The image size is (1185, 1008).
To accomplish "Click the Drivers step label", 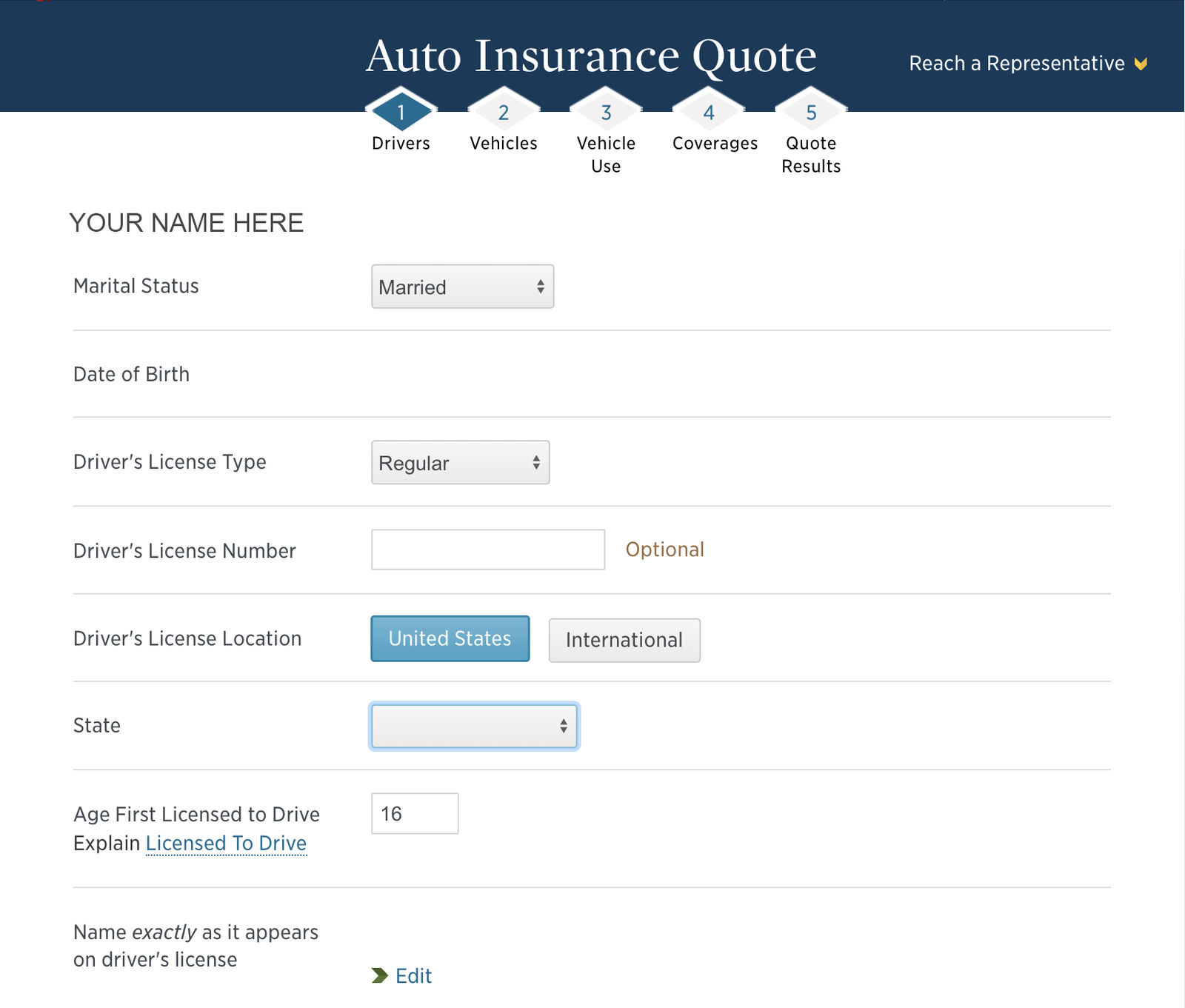I will (401, 143).
